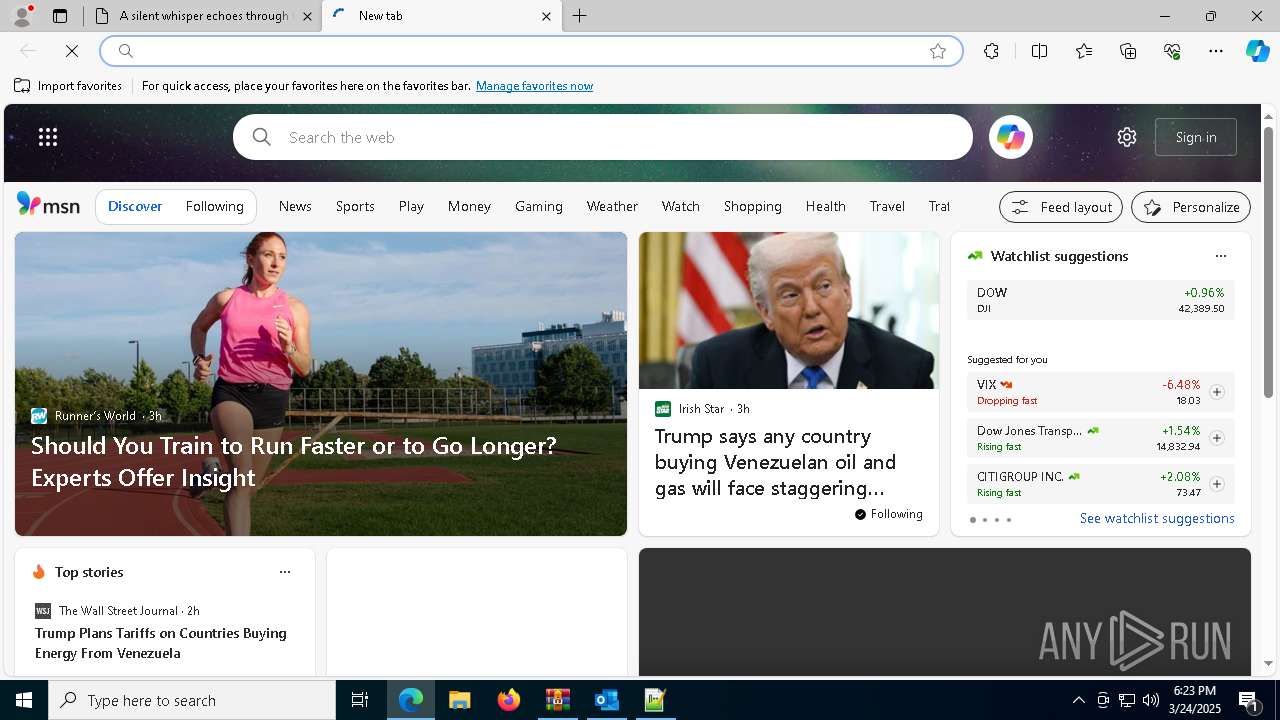Image resolution: width=1280 pixels, height=720 pixels.
Task: Stop loading the page
Action: tap(72, 51)
